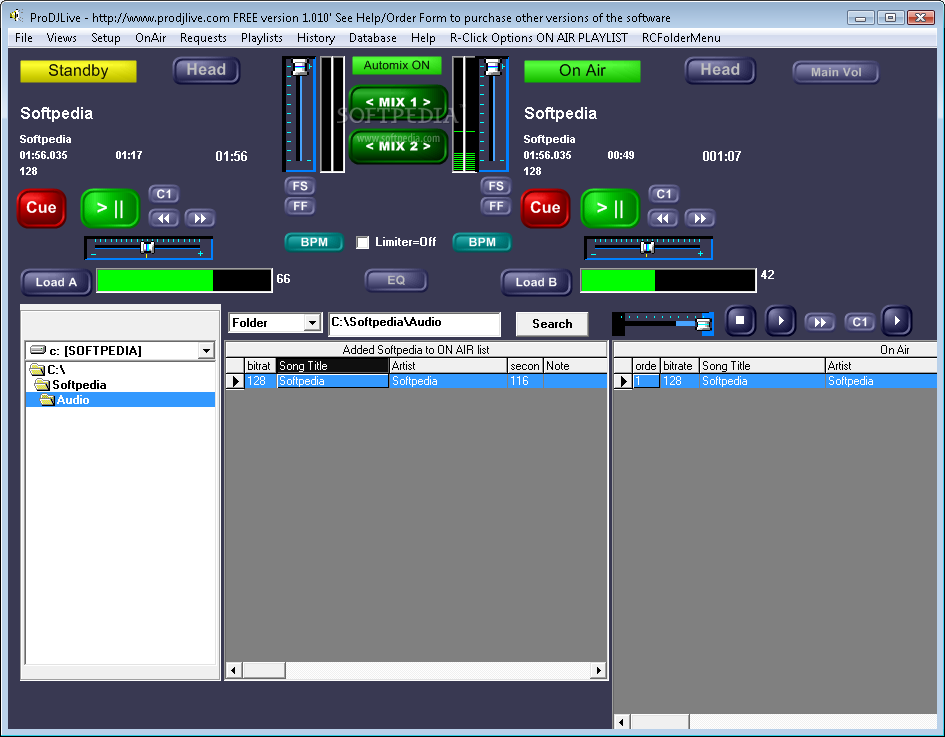
Task: Open the Requests menu
Action: pyautogui.click(x=203, y=38)
